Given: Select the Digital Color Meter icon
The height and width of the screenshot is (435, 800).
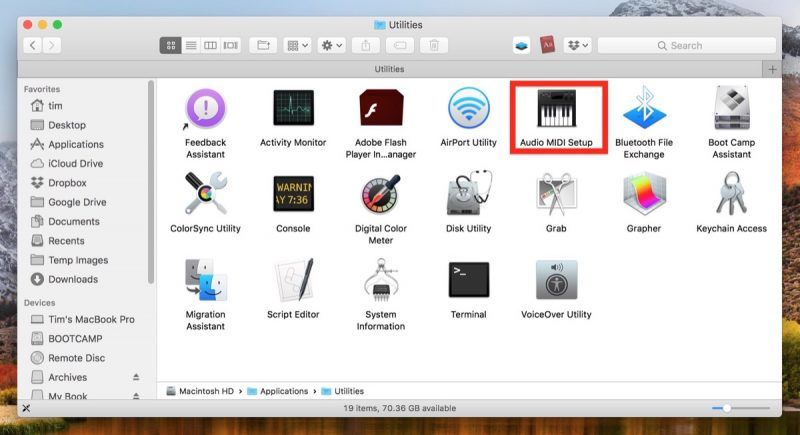Looking at the screenshot, I should pyautogui.click(x=380, y=195).
